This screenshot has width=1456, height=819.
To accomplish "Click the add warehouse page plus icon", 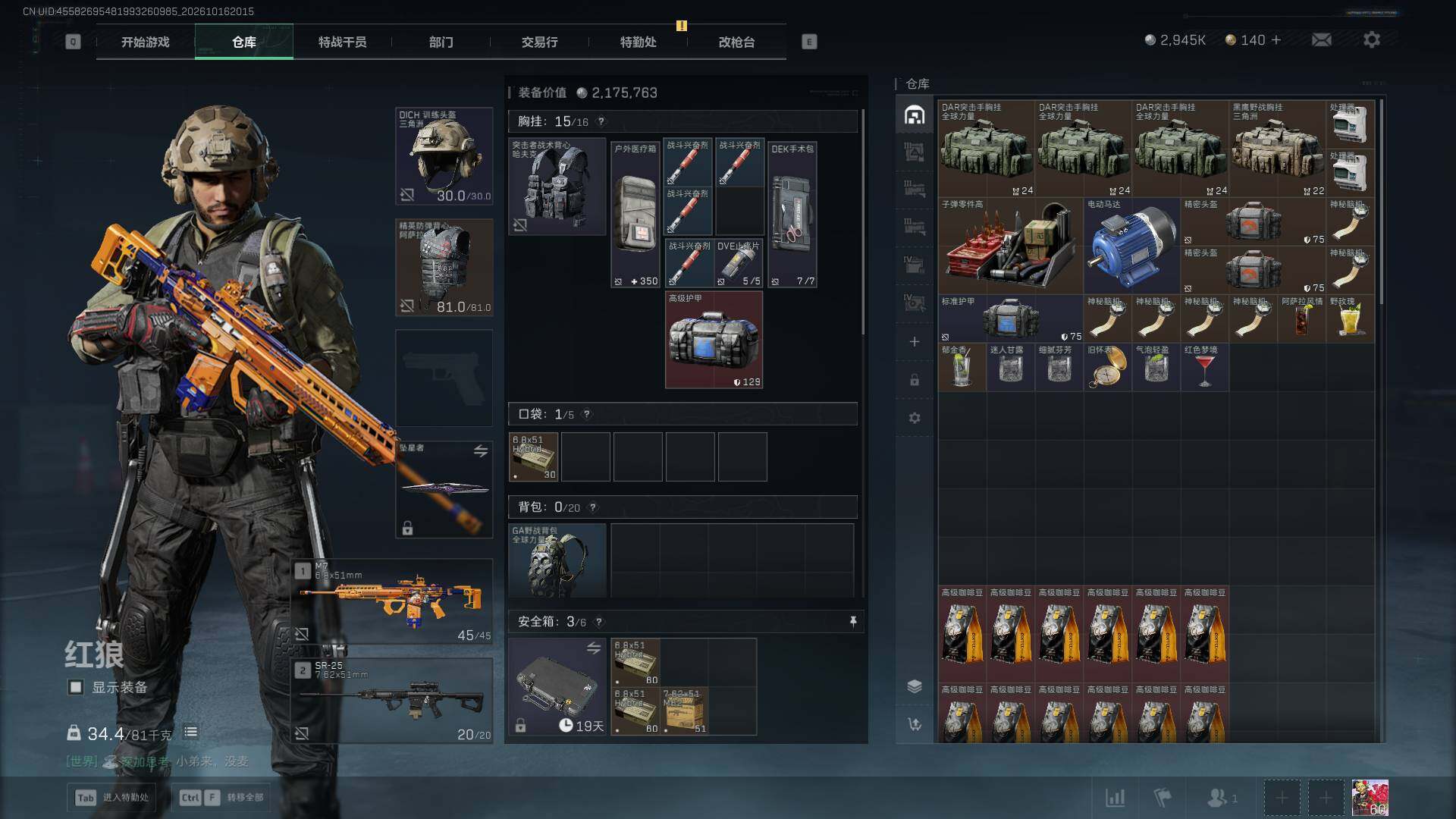I will (x=915, y=342).
